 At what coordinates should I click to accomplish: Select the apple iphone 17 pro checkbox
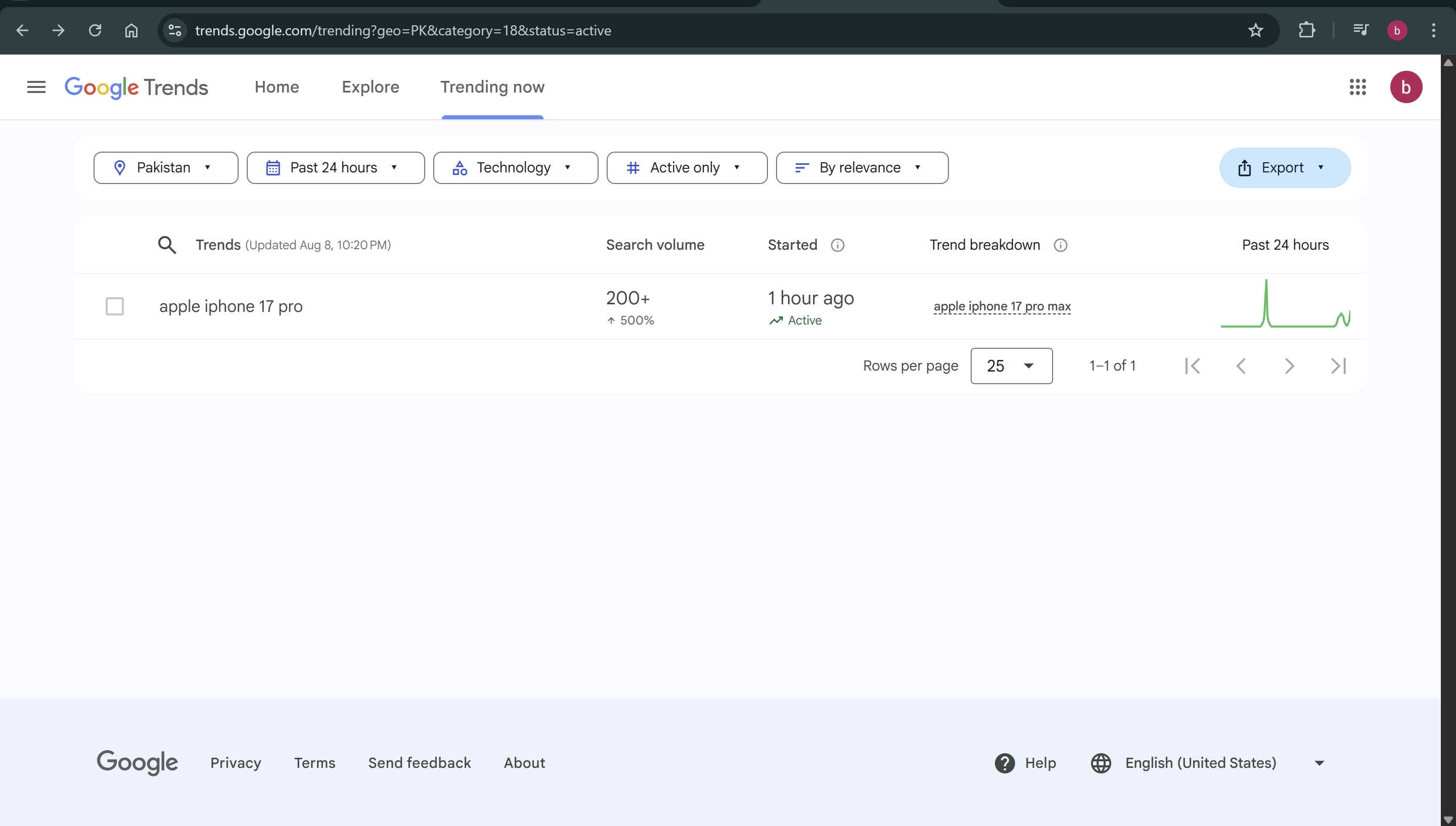(x=115, y=306)
